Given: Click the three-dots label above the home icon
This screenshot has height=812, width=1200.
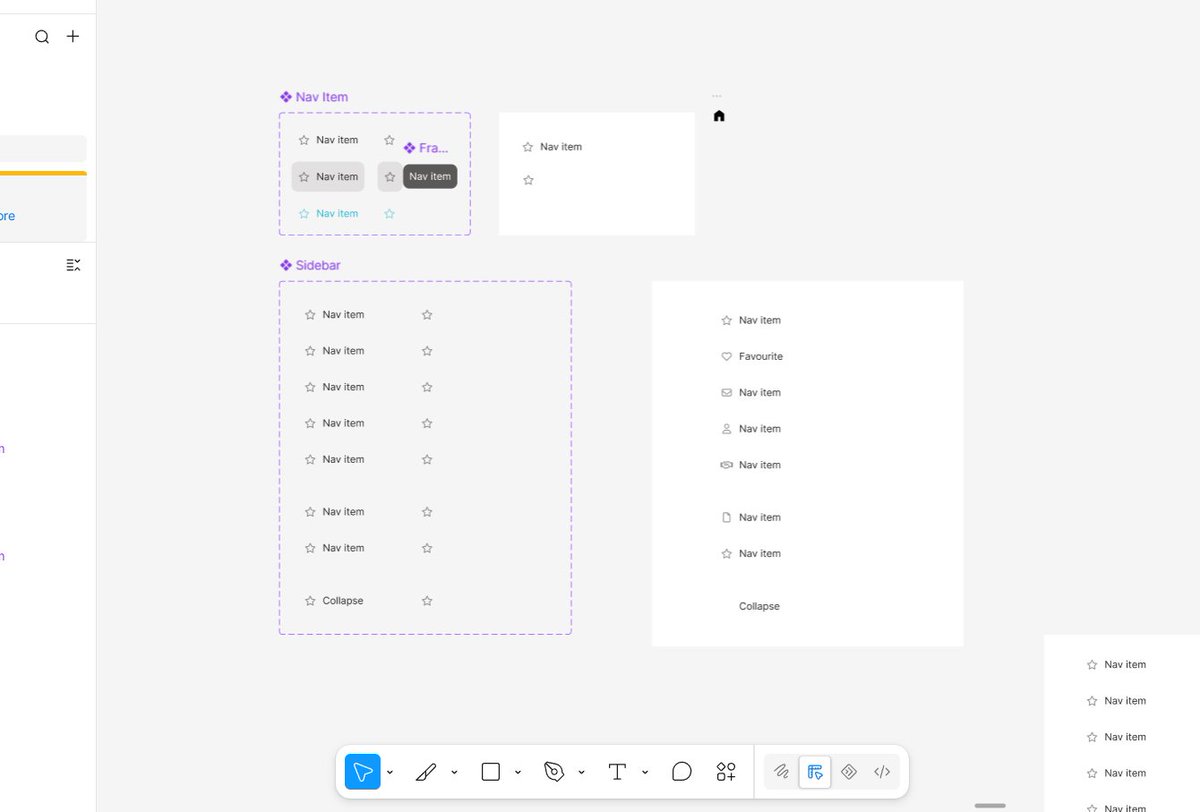Looking at the screenshot, I should (x=717, y=96).
